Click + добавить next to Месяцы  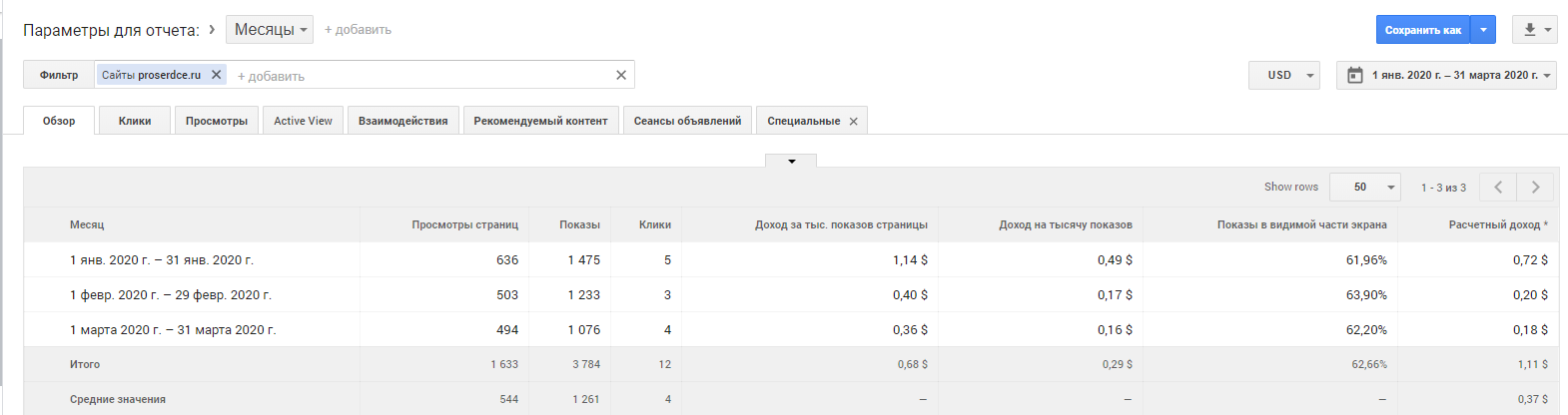pyautogui.click(x=358, y=30)
